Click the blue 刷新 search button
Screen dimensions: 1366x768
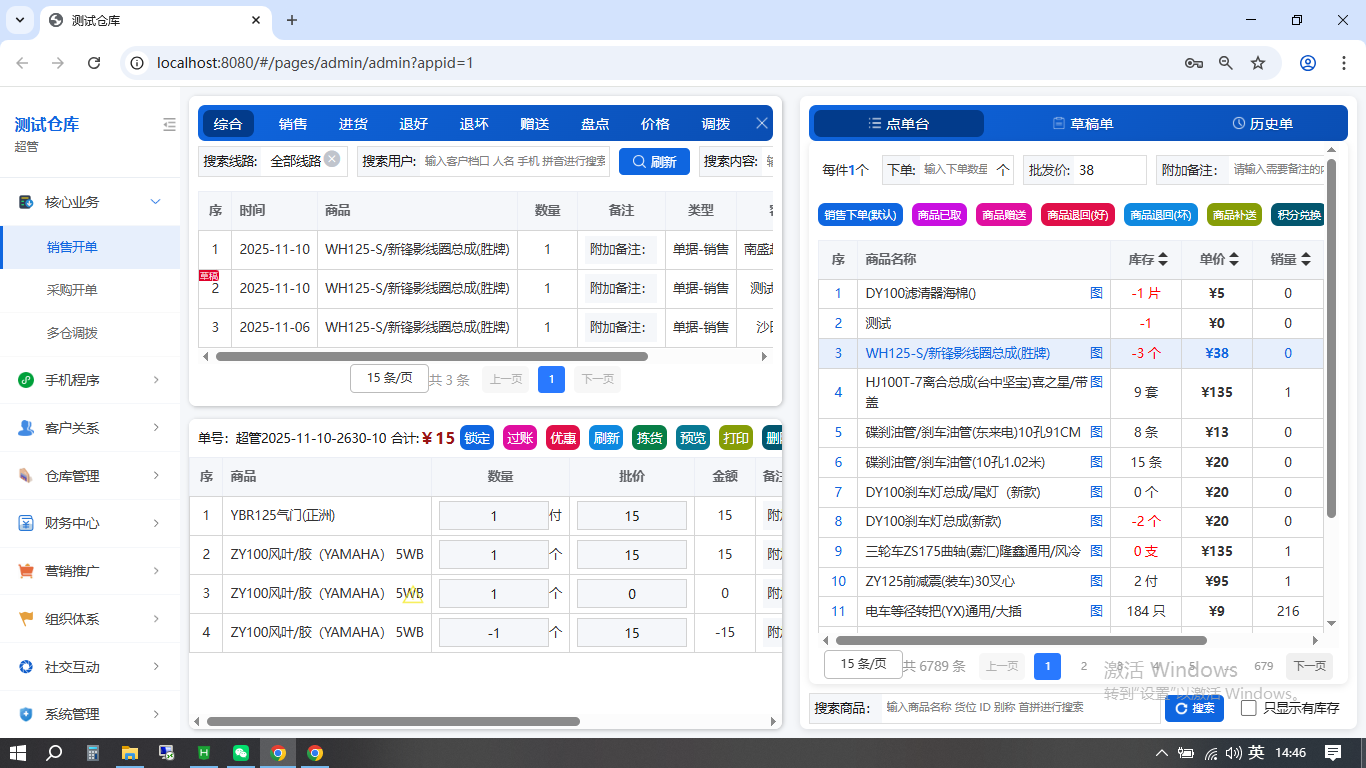tap(654, 161)
